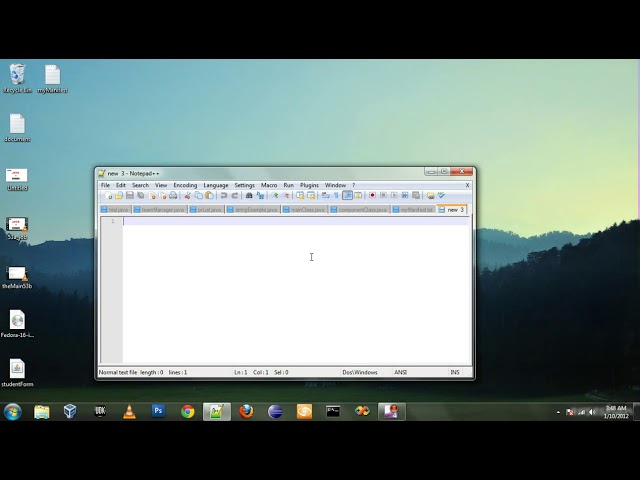640x480 pixels.
Task: Click the Save Recorded Macro icon
Action: [x=416, y=196]
